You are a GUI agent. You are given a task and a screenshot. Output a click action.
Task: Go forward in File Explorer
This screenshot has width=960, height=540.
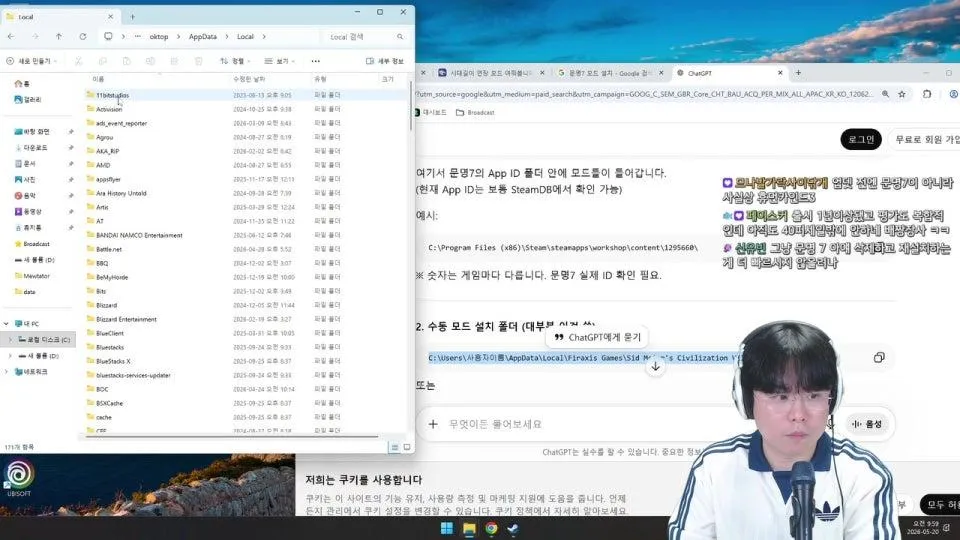click(x=35, y=37)
